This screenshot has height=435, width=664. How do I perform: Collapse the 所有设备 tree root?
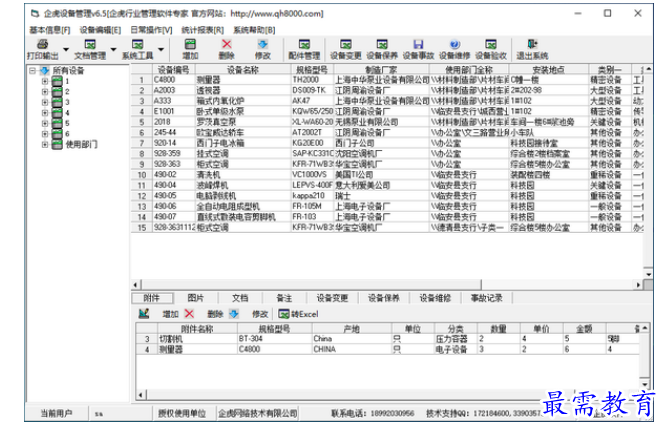[33, 70]
